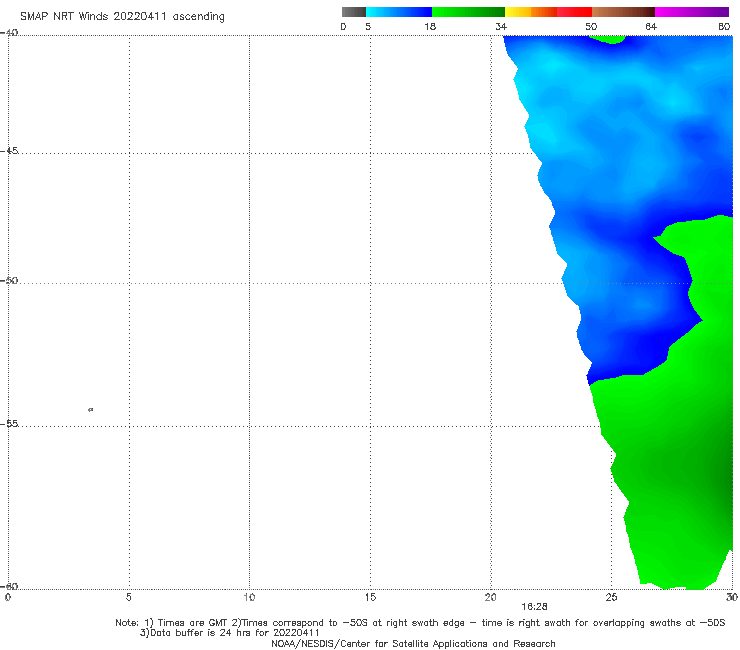Click the color bar label '18'

pyautogui.click(x=430, y=26)
